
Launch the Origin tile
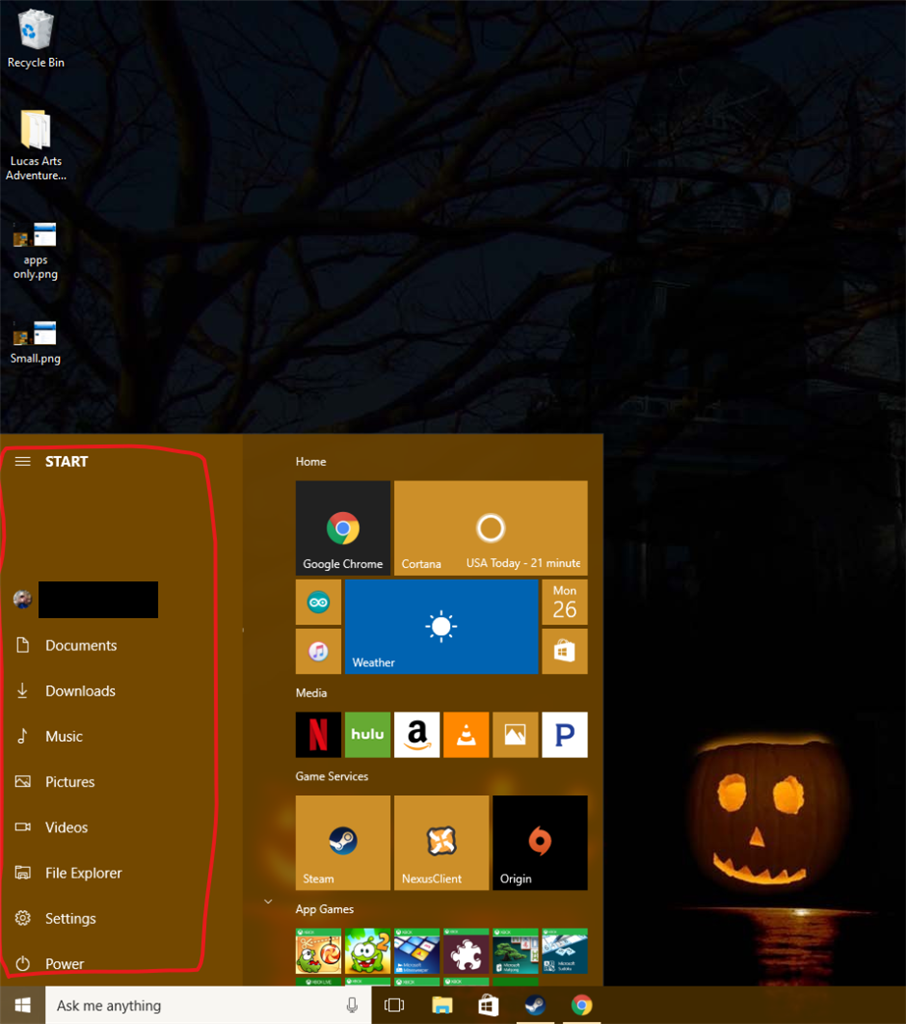[x=540, y=842]
